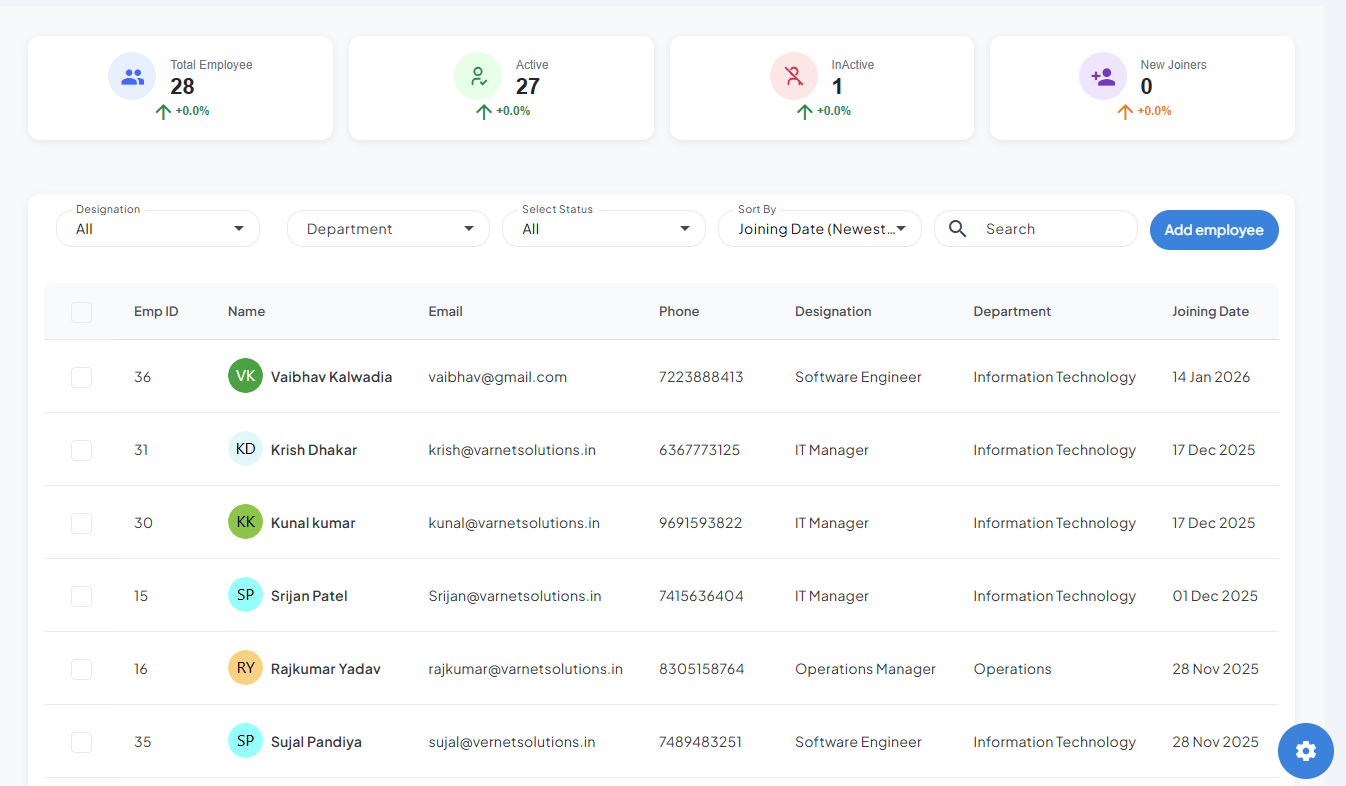This screenshot has width=1346, height=786.
Task: Toggle the select-all checkbox in table header
Action: [82, 312]
